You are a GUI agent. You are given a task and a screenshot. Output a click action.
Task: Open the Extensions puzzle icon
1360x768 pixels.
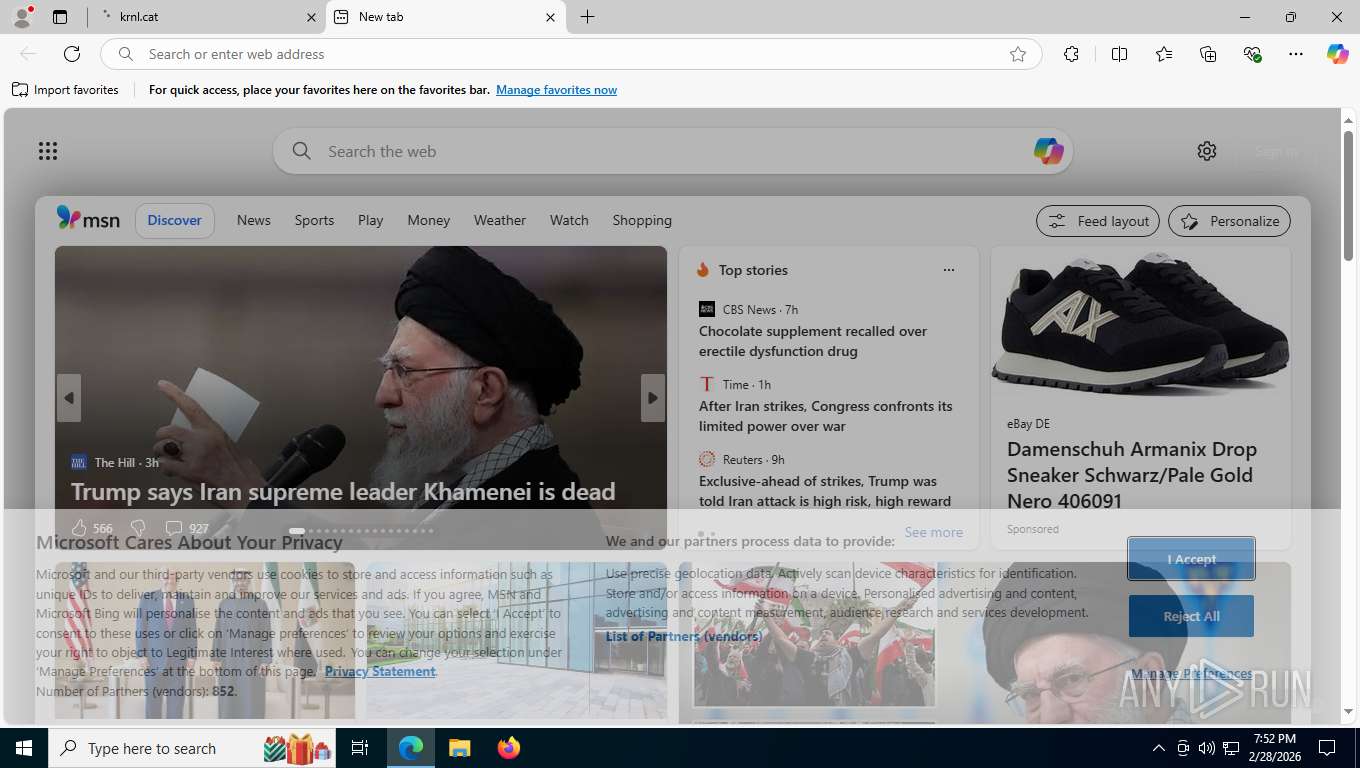[x=1071, y=54]
